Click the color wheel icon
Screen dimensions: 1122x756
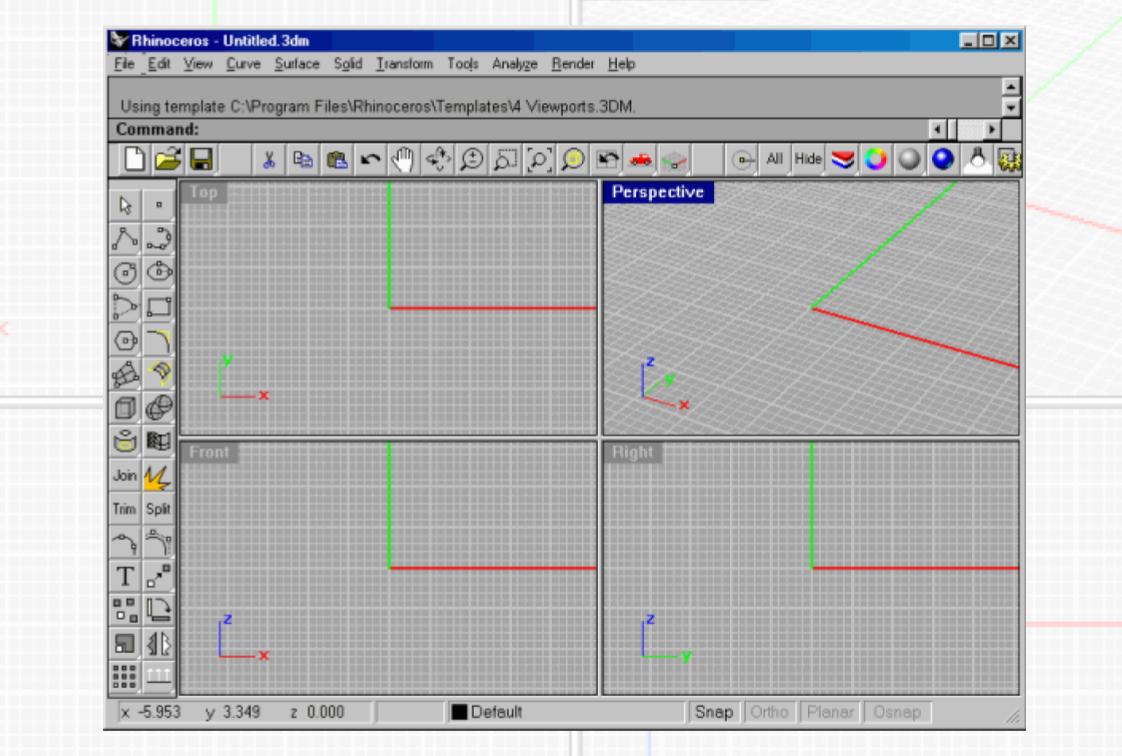point(876,159)
